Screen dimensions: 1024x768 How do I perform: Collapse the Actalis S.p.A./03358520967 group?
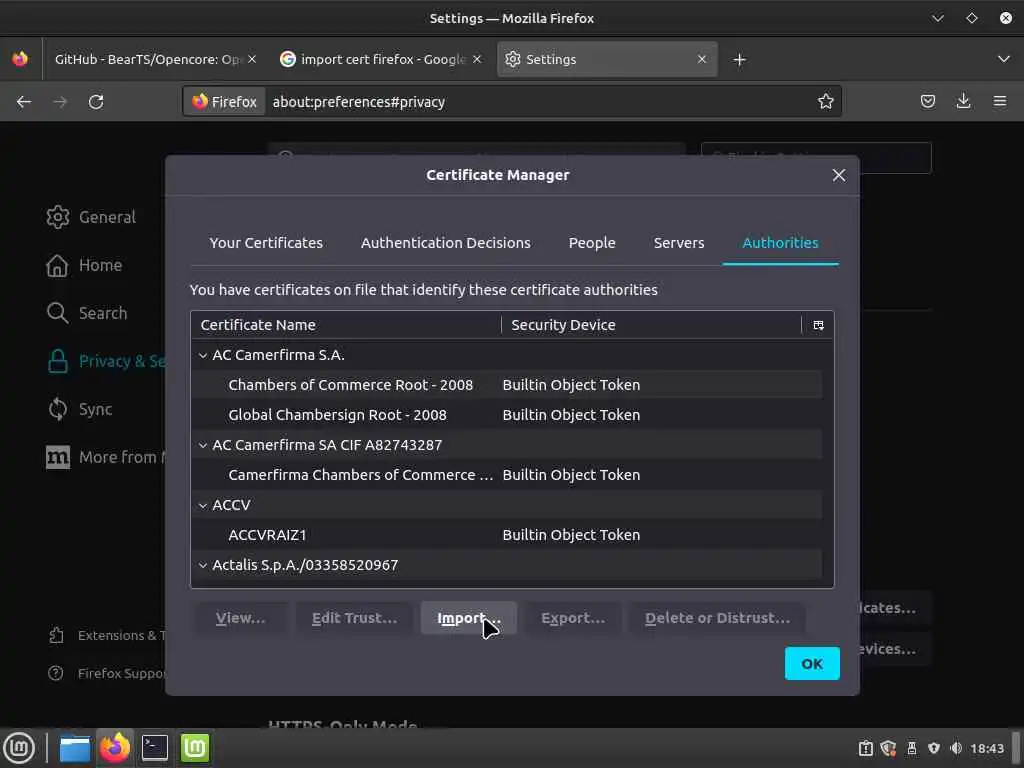click(x=203, y=566)
